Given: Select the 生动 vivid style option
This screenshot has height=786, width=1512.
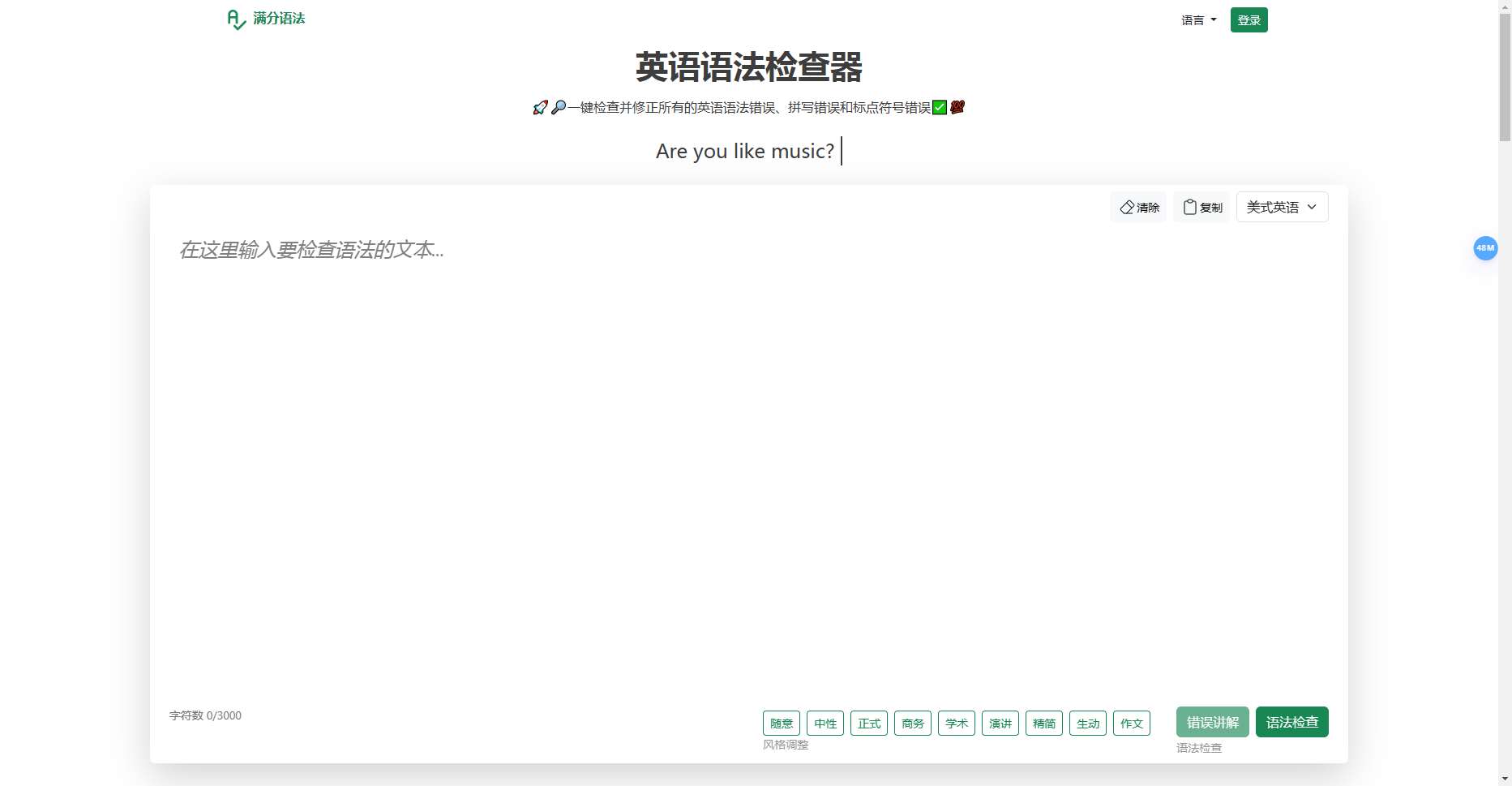Looking at the screenshot, I should 1088,723.
